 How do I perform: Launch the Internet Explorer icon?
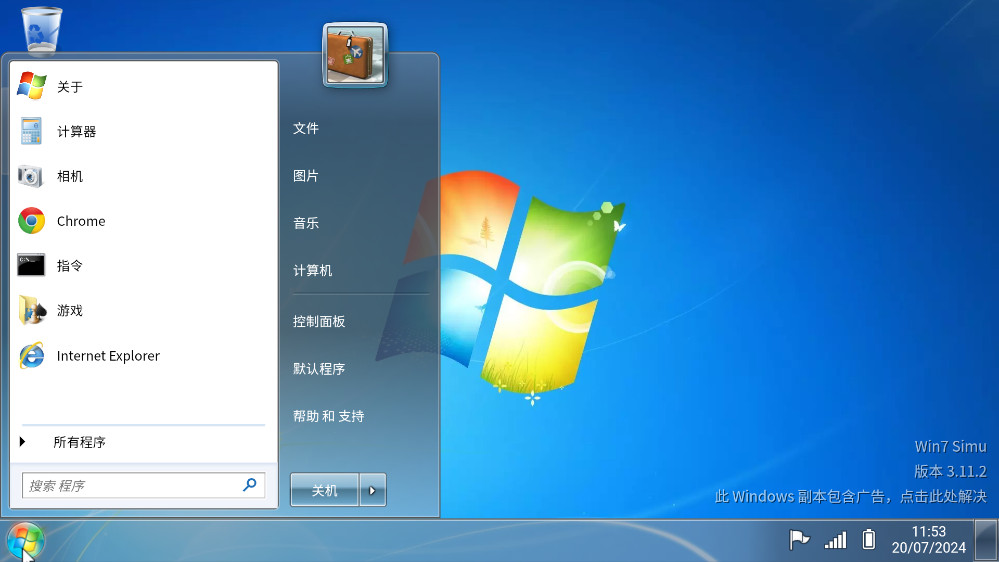[x=32, y=356]
